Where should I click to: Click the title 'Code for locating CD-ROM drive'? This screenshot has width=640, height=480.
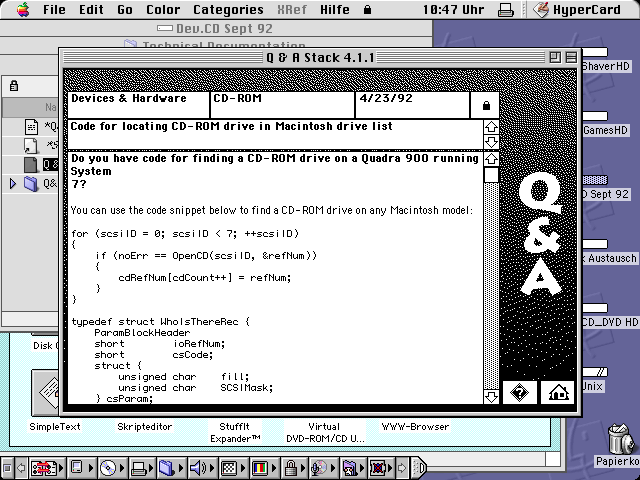pyautogui.click(x=231, y=126)
